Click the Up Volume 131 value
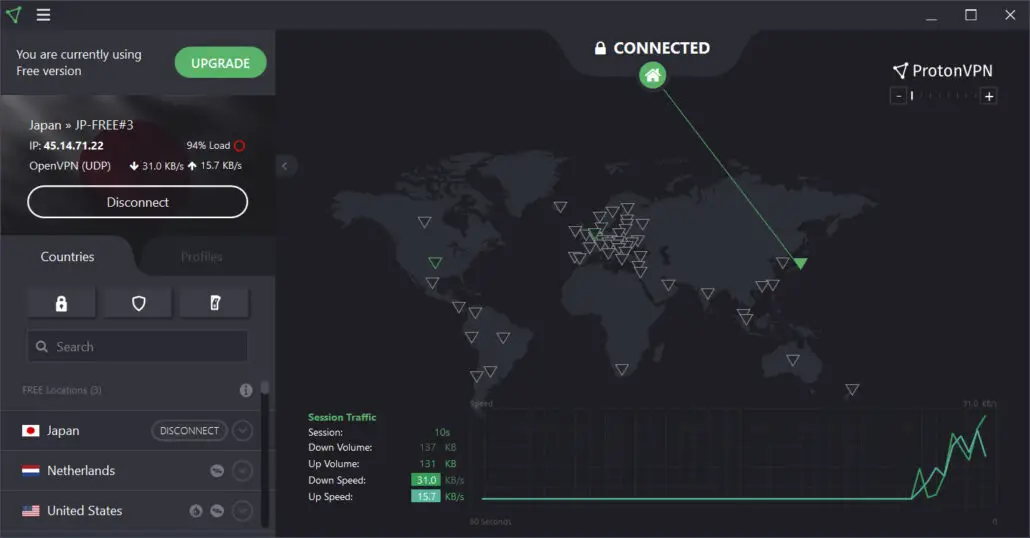Viewport: 1030px width, 538px height. [428, 464]
